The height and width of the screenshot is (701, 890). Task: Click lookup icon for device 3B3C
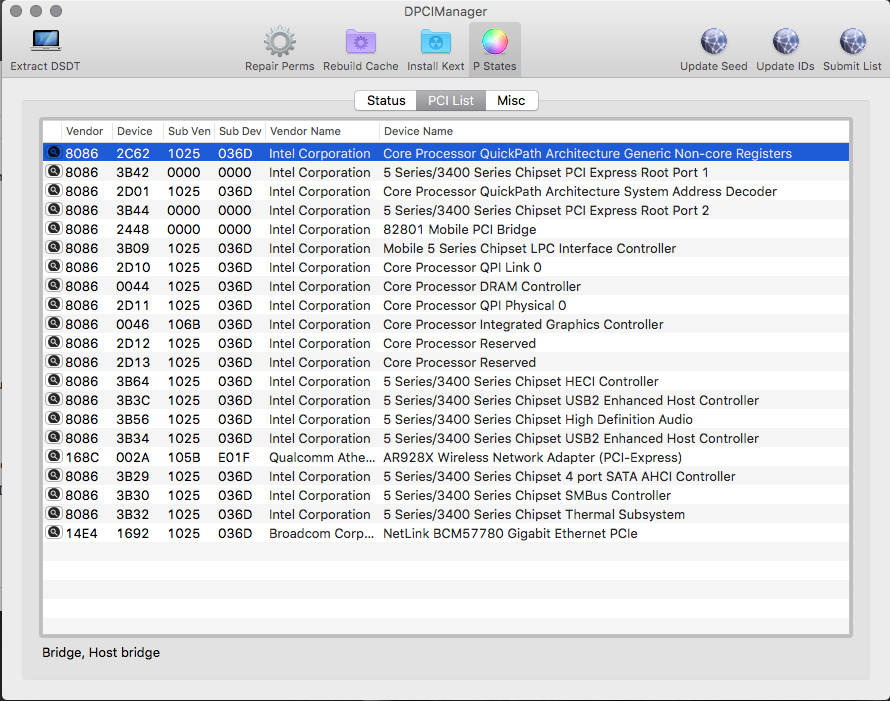click(53, 400)
